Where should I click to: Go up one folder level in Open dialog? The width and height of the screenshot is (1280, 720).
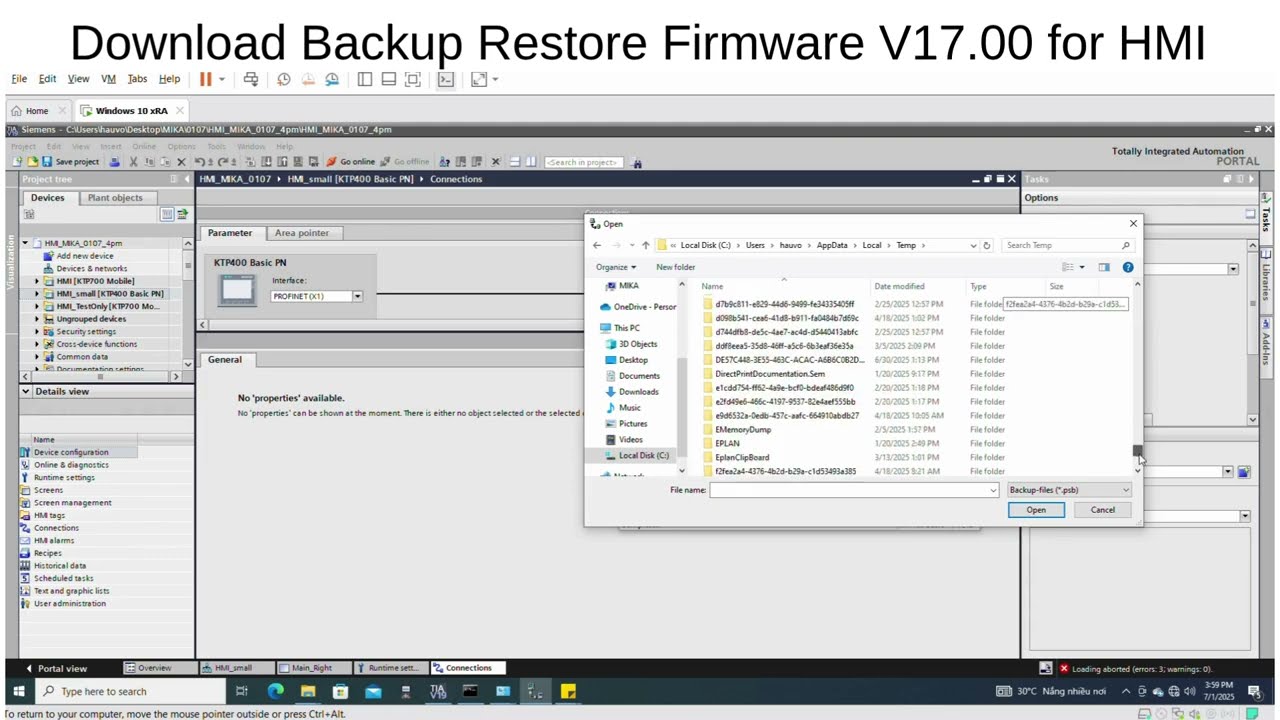(x=645, y=245)
